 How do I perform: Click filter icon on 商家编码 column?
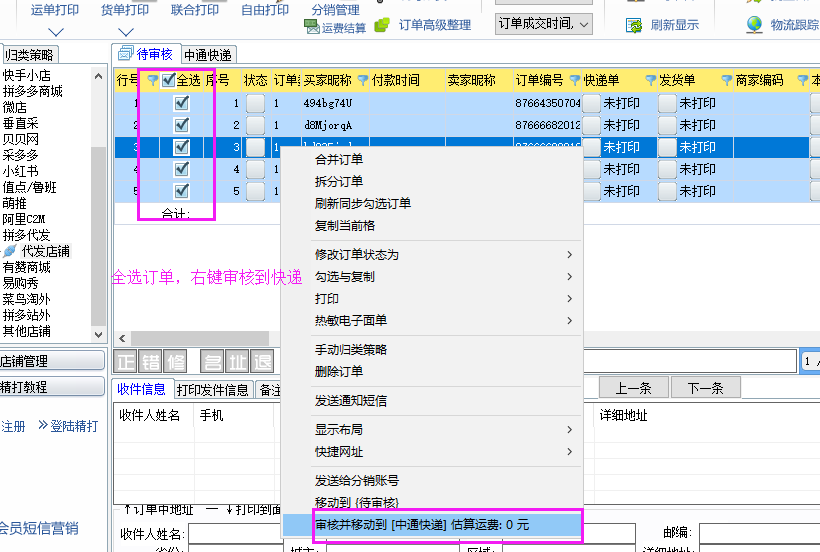803,80
